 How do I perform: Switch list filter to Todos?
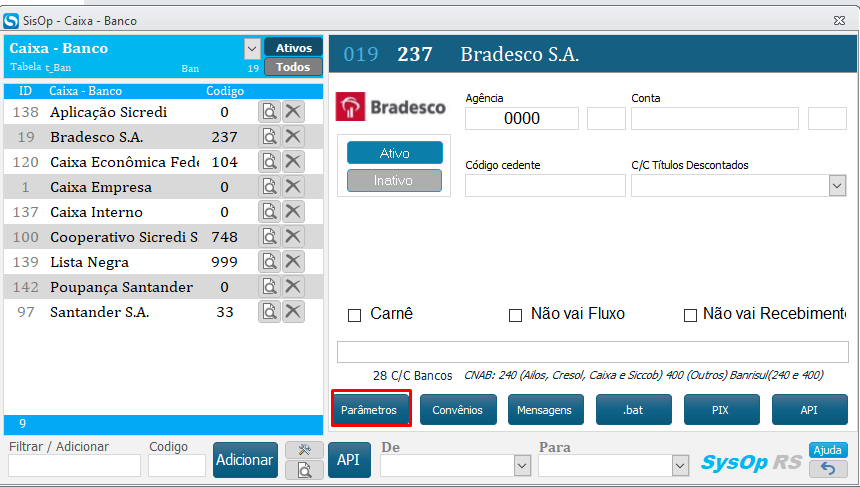coord(293,67)
